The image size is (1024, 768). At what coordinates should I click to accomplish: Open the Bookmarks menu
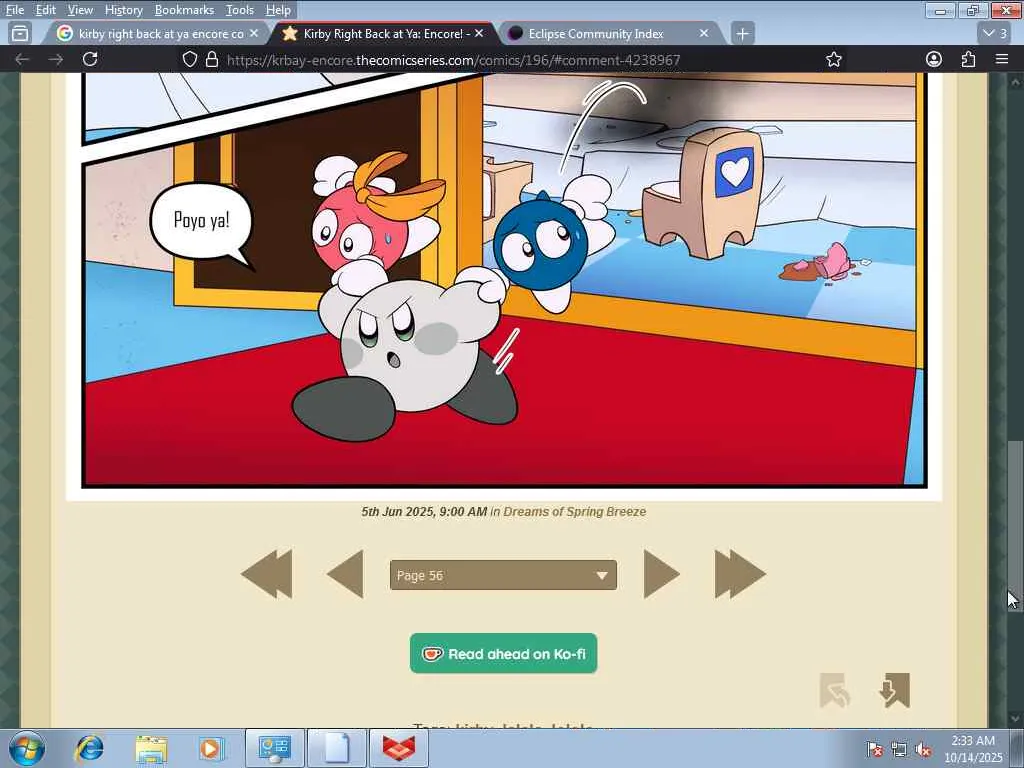pyautogui.click(x=184, y=10)
